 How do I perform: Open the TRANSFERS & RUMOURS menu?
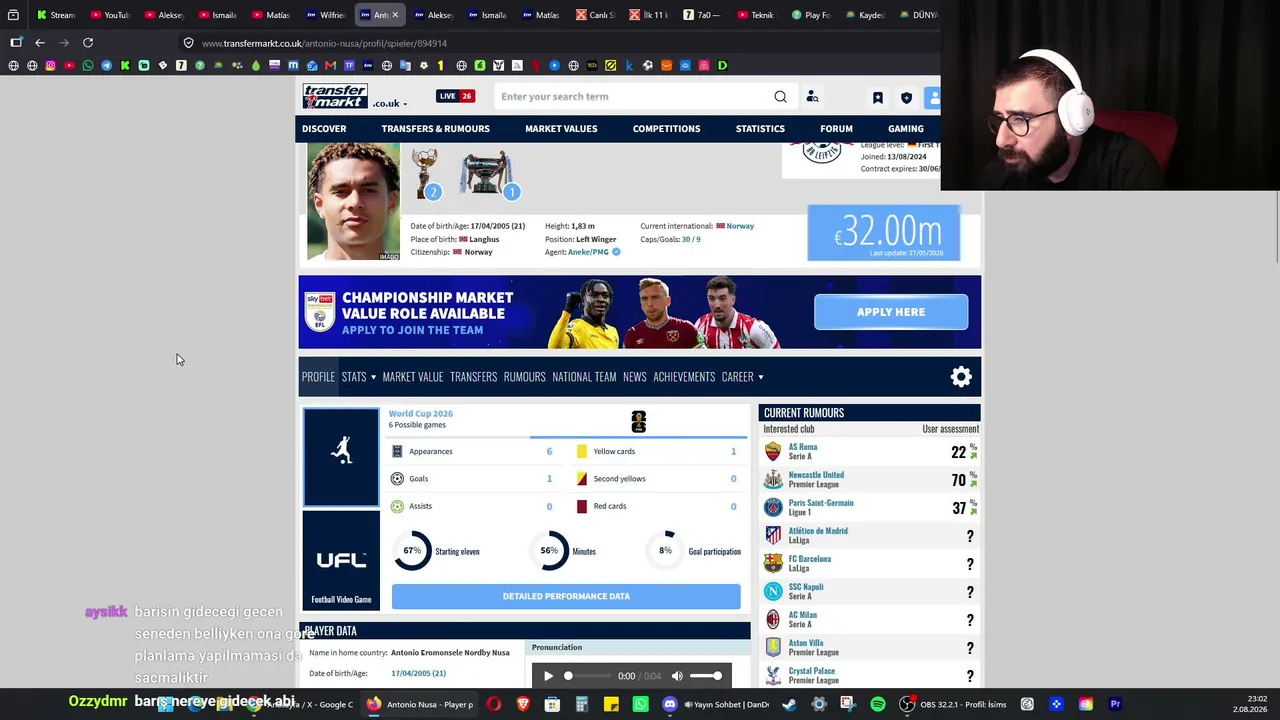point(435,129)
